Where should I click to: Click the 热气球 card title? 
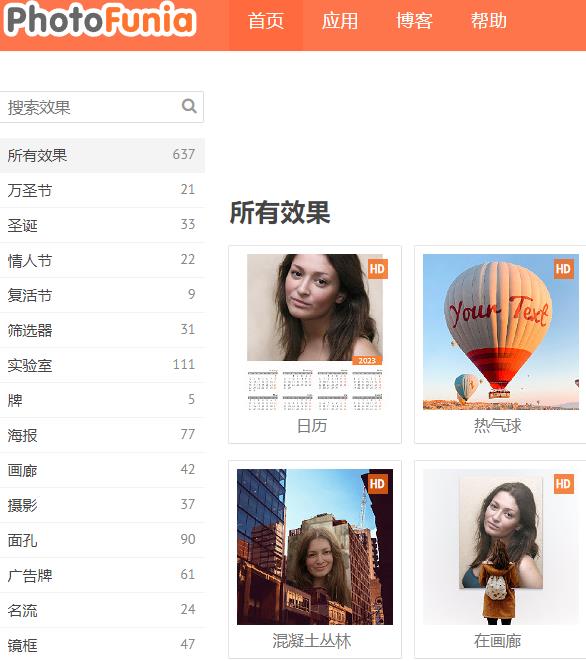(x=498, y=426)
